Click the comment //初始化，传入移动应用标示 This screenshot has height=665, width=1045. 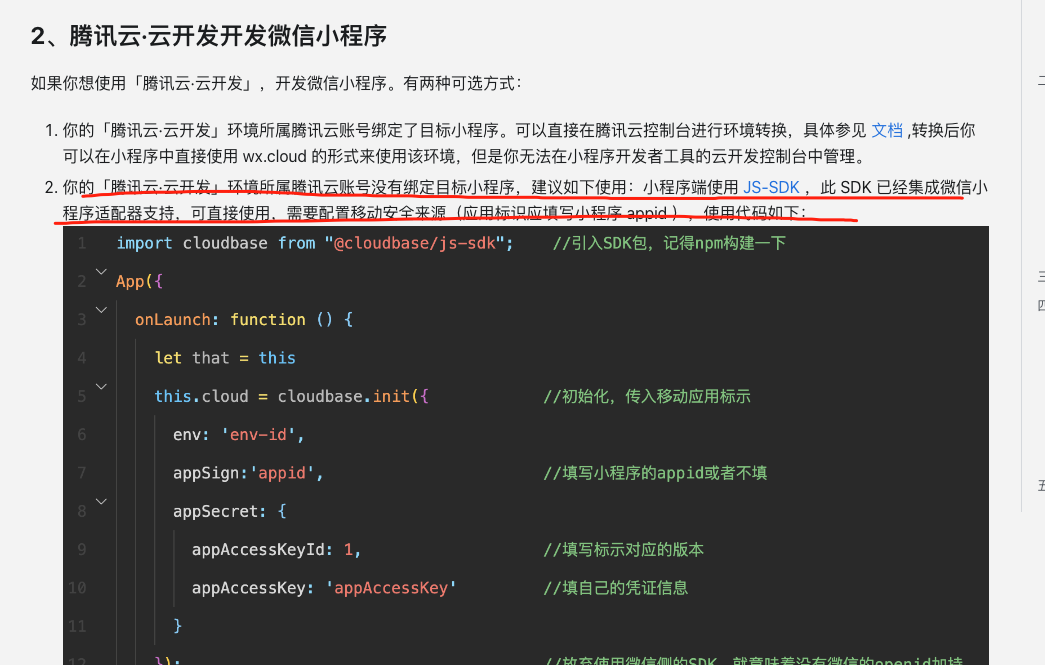(646, 396)
